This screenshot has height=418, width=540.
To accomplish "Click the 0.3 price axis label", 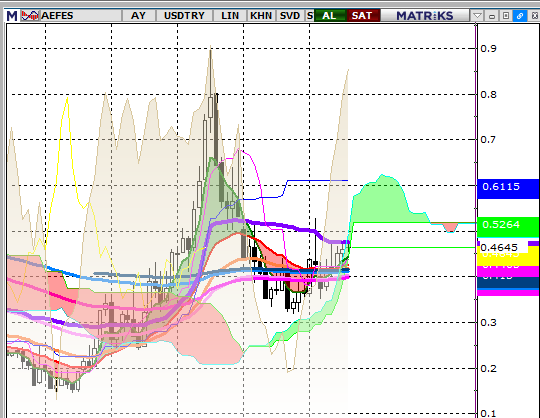I will (x=489, y=323).
